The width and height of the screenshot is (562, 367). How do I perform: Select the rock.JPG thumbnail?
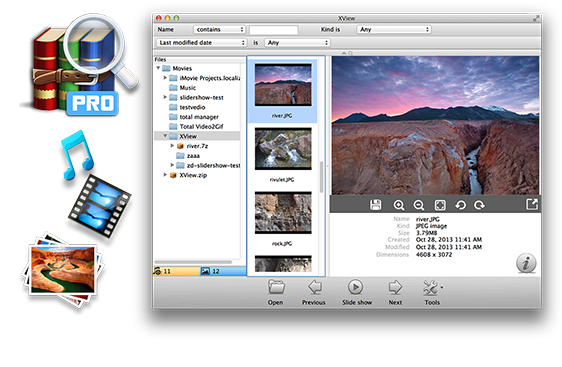(283, 213)
